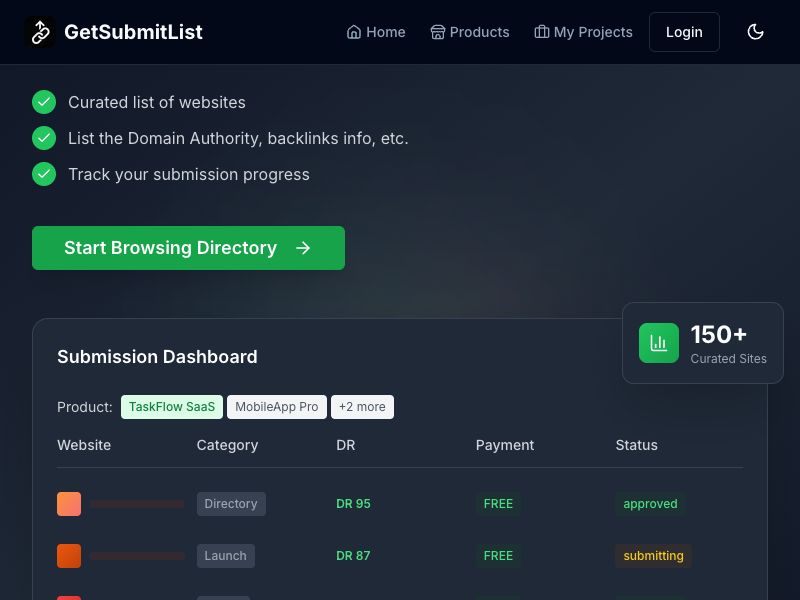This screenshot has width=800, height=600.
Task: Click the checkmark icon beside Curated list of websites
Action: point(44,102)
